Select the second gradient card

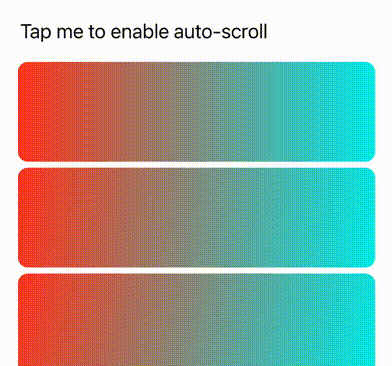(197, 218)
